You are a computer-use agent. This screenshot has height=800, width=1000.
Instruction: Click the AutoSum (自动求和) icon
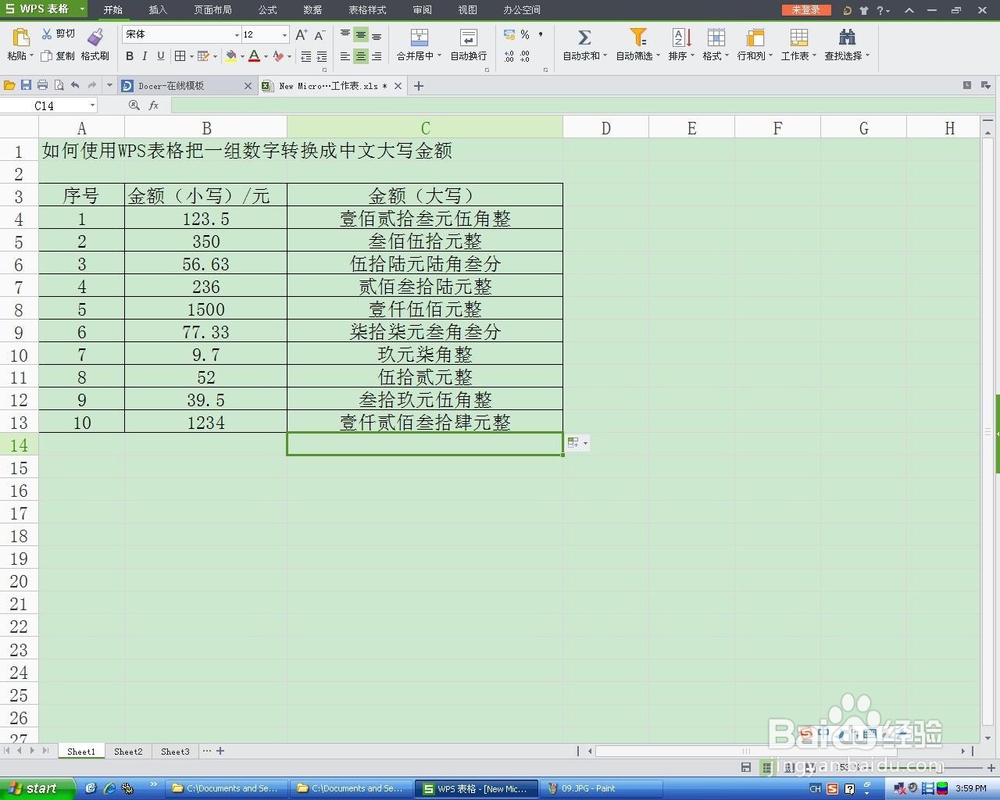pos(585,42)
